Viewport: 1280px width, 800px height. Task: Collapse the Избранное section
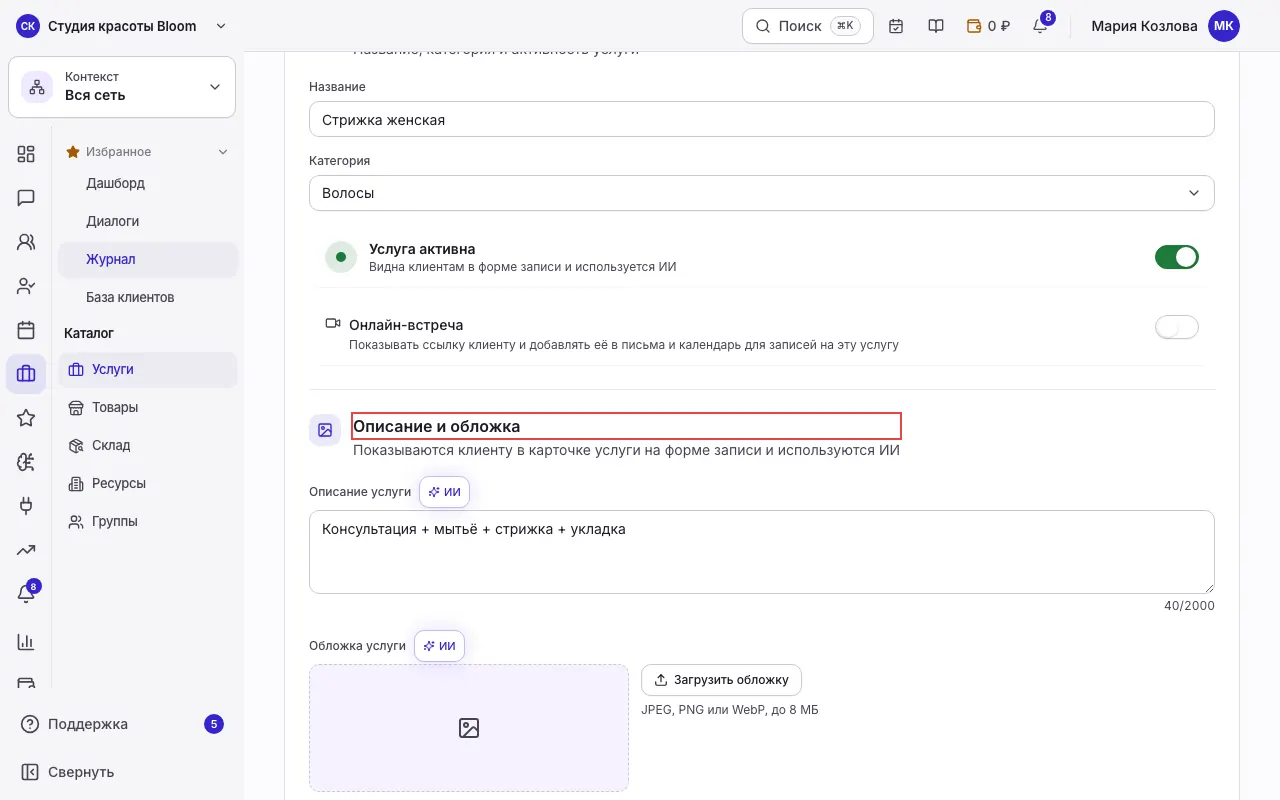148,152
